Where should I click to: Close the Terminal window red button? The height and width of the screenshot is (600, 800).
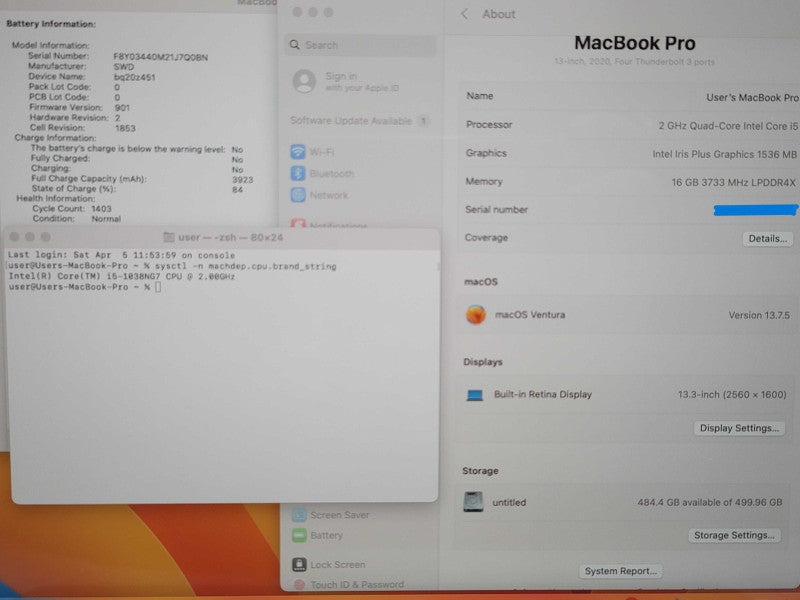point(14,237)
